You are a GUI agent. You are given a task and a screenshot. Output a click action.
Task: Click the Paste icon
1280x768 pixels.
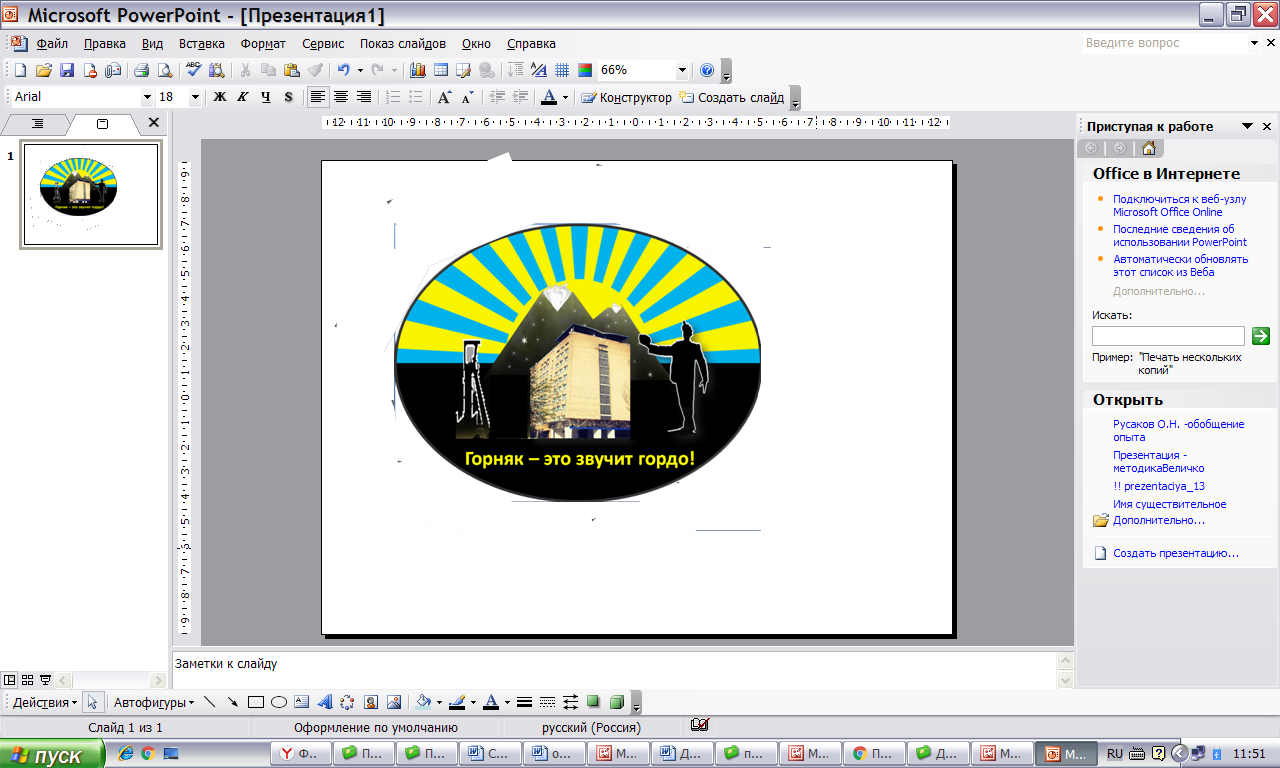(x=291, y=70)
